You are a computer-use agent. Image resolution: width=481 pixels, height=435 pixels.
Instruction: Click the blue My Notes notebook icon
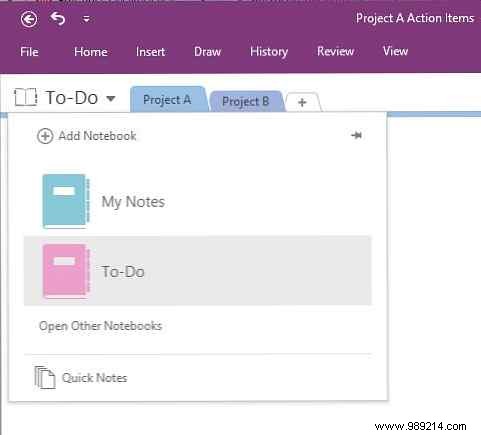(66, 201)
